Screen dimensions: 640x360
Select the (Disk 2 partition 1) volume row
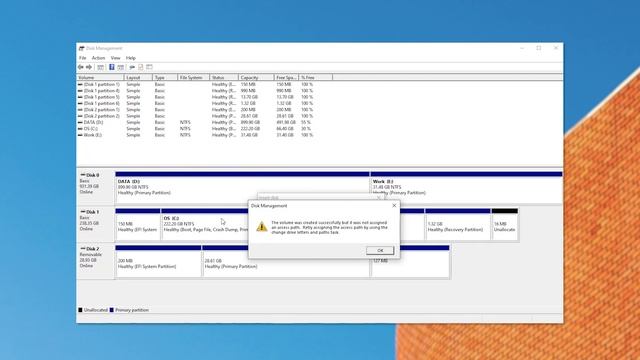tap(196, 110)
